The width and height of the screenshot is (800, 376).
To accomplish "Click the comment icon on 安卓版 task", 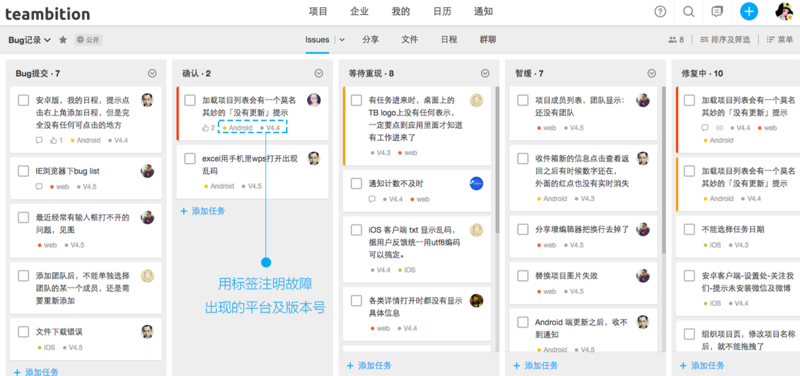I will [x=39, y=140].
